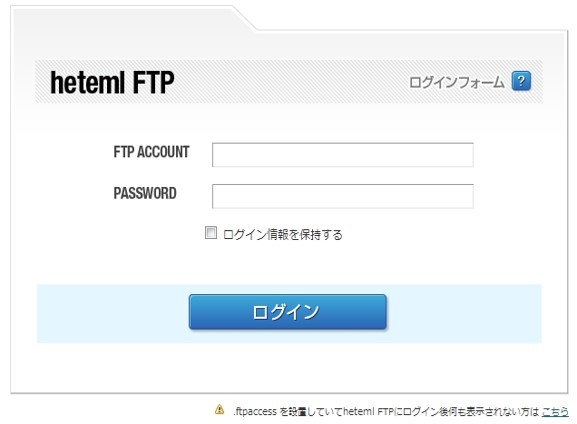Screen dimensions: 577x424
Task: Click the light blue bar beside ログイン button
Action: (464, 313)
